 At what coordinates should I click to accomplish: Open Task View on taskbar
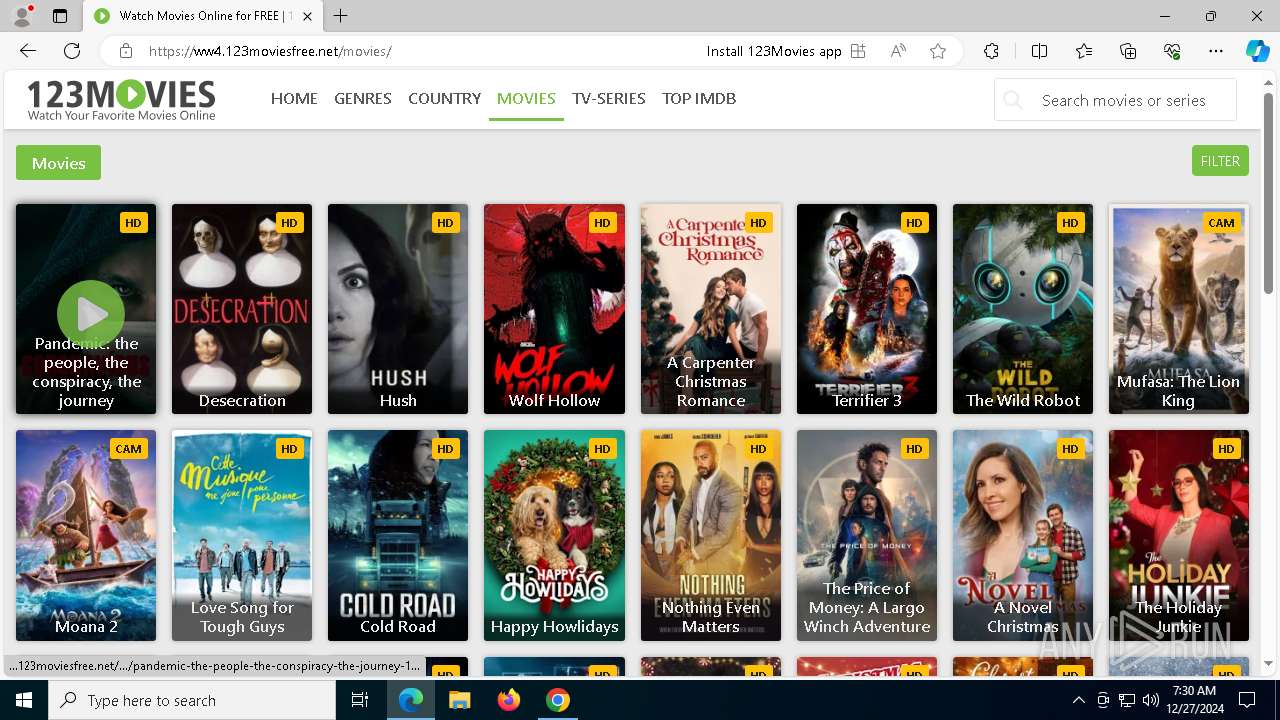(360, 700)
